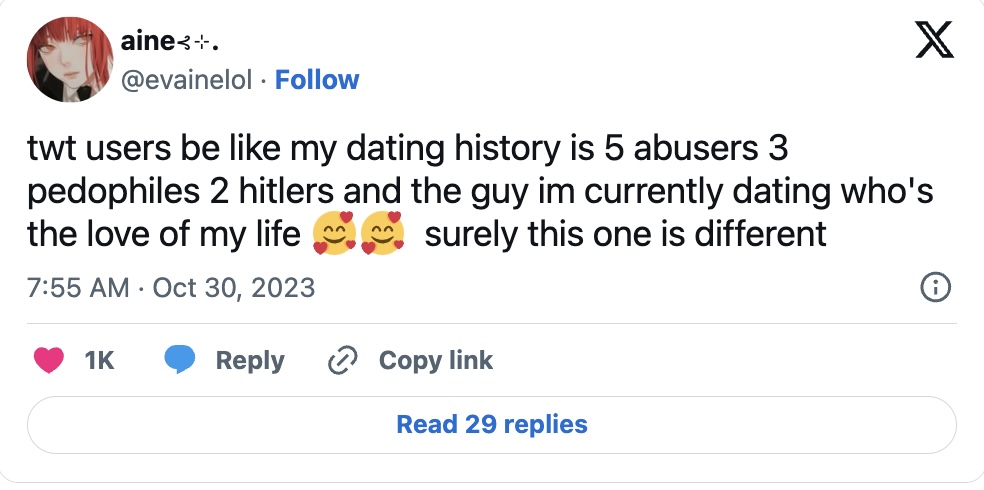
Task: Open the red-haired profile avatar
Action: coord(67,60)
